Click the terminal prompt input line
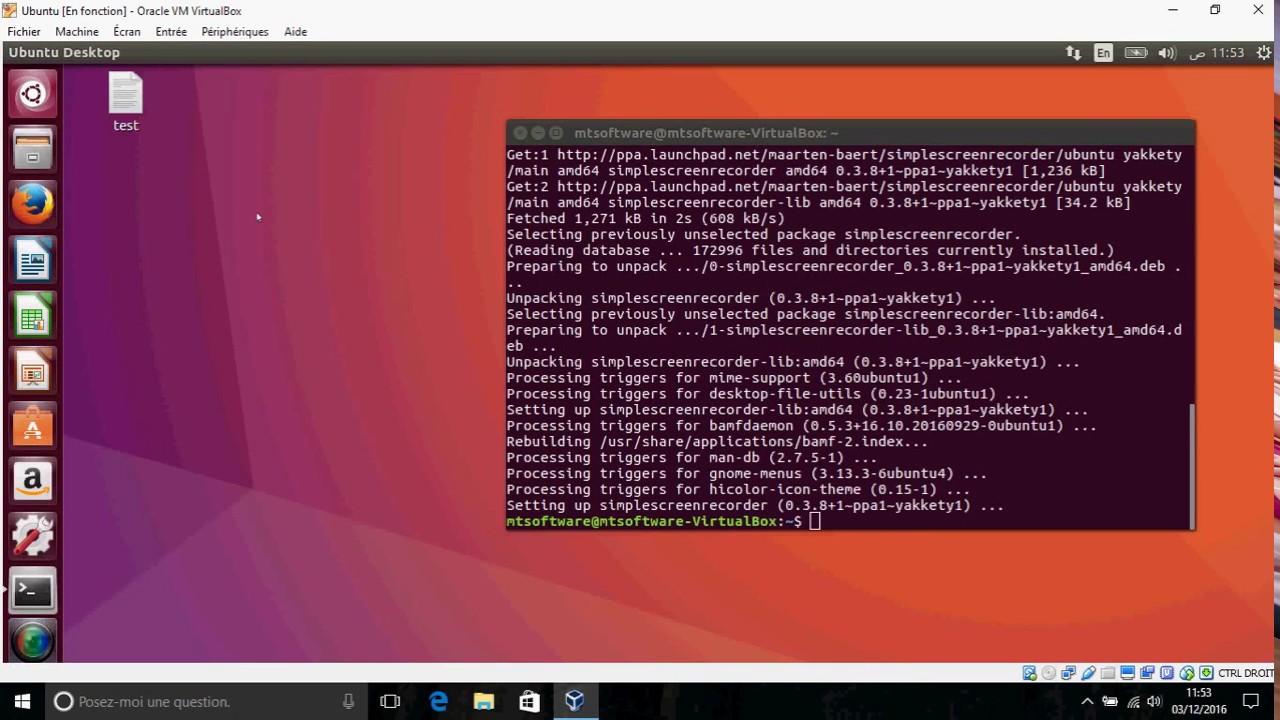 [x=849, y=521]
